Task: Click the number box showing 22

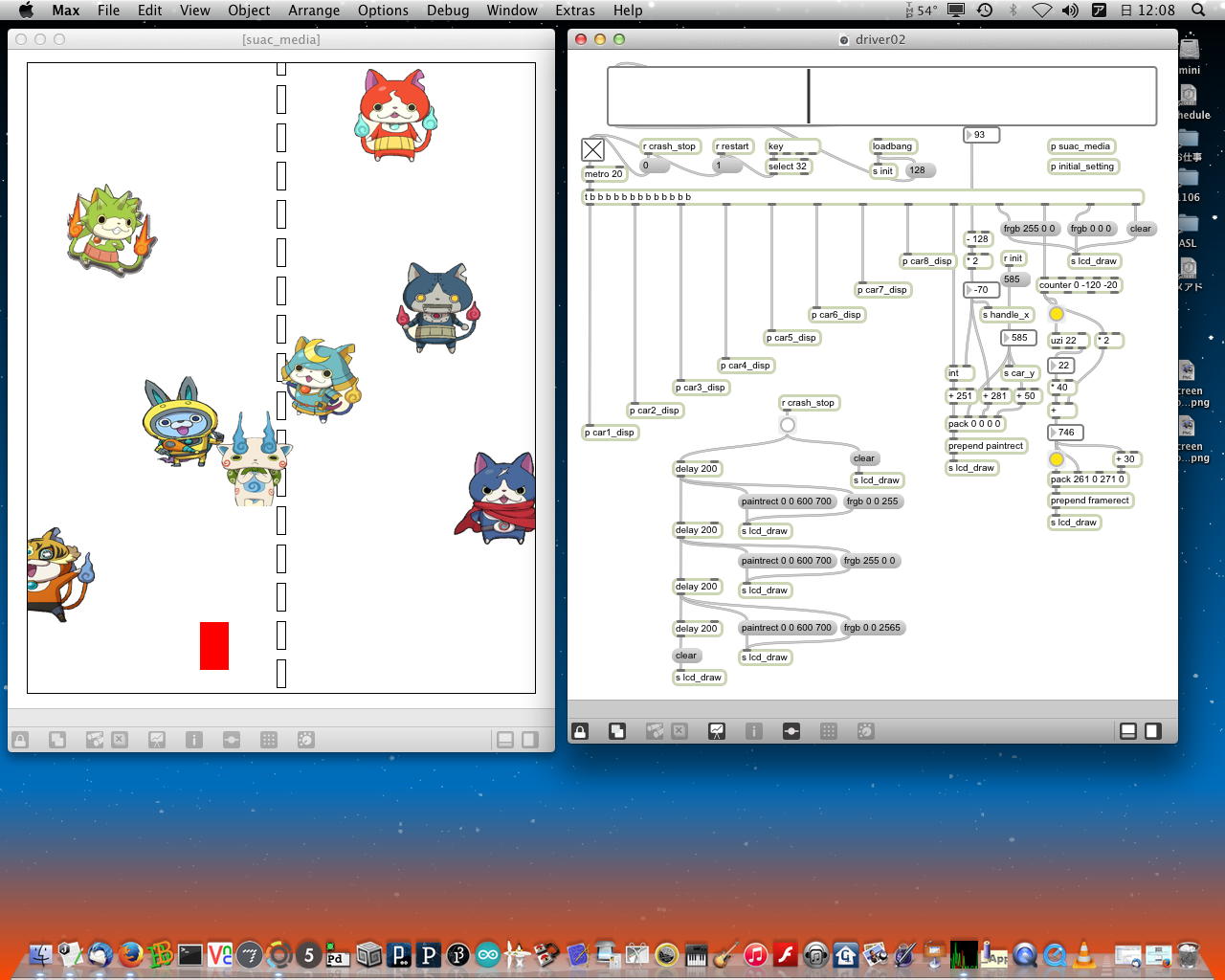Action: [1061, 366]
